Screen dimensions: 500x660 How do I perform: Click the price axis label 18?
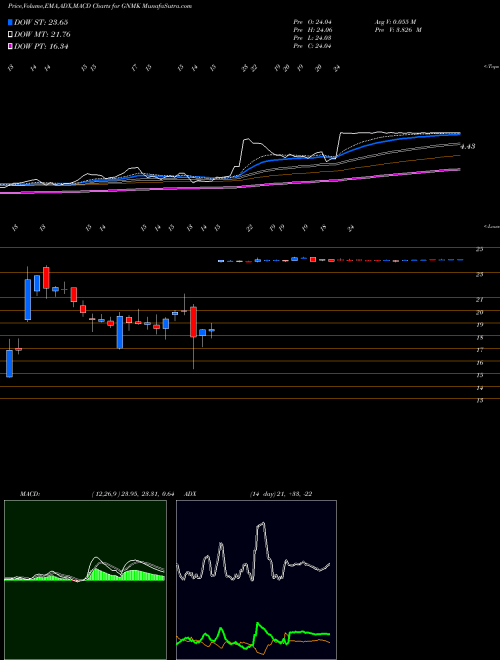coord(479,338)
